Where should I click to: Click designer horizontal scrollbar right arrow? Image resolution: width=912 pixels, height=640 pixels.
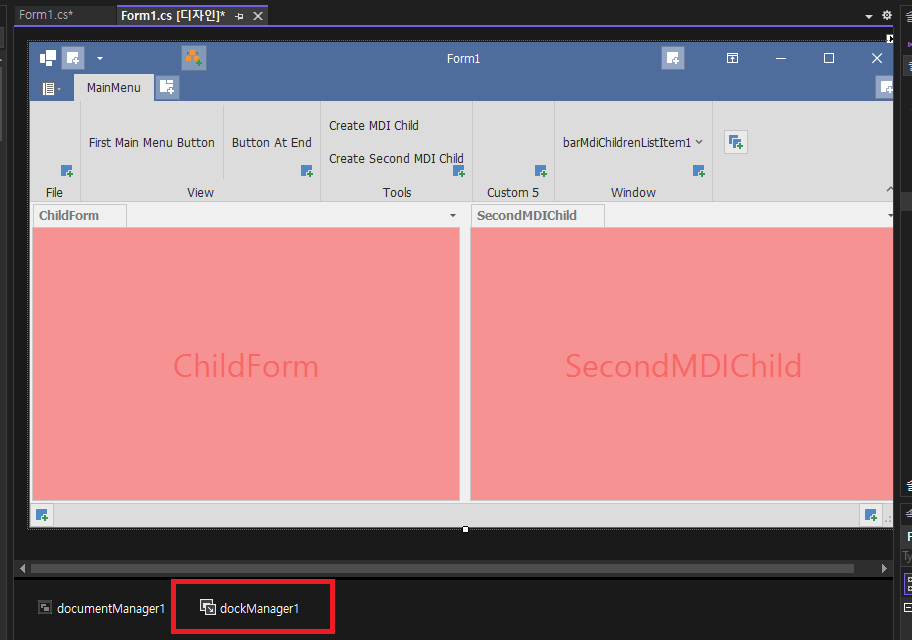click(884, 568)
